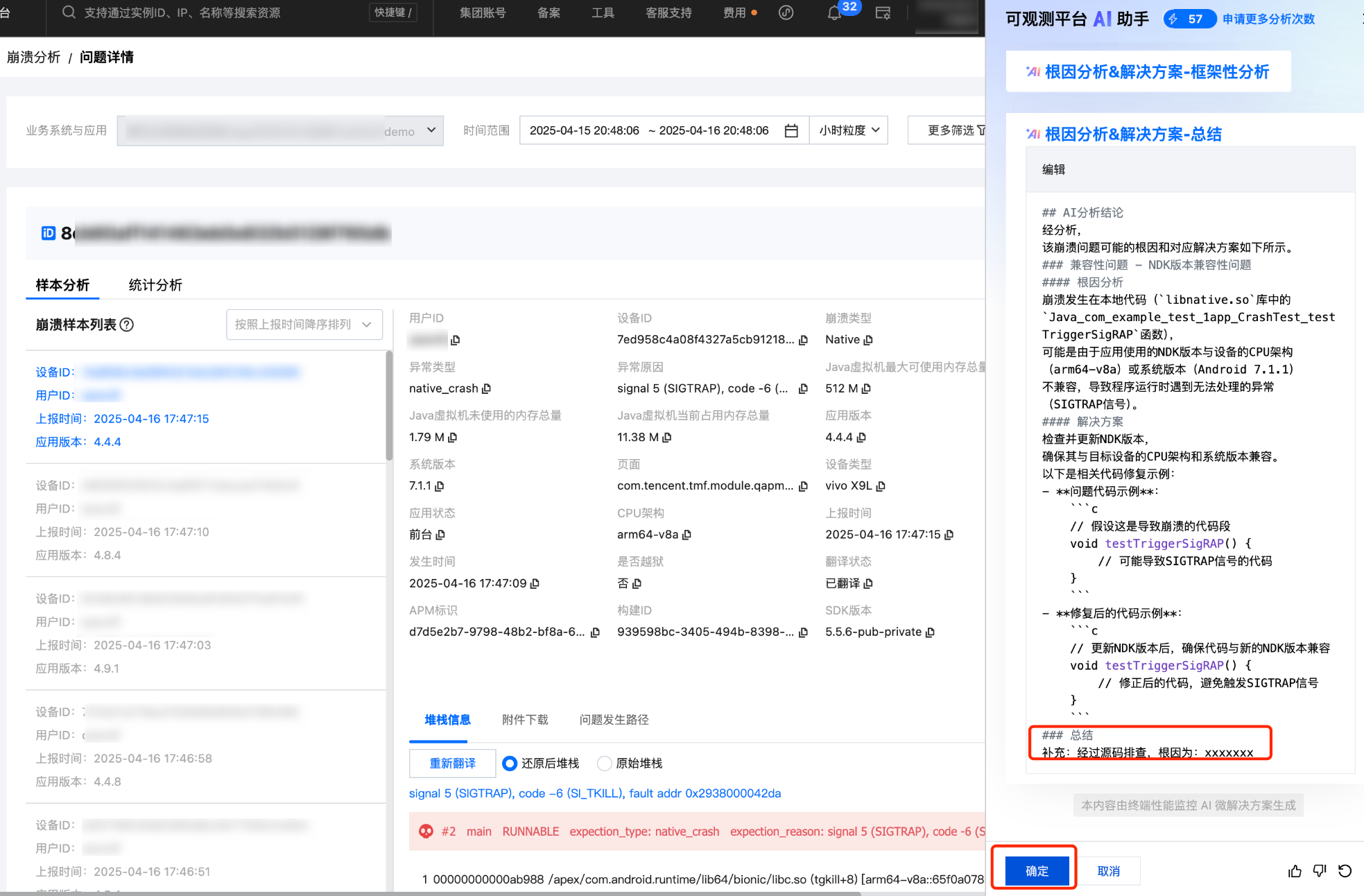Open the 小时粒度 granularity dropdown
The width and height of the screenshot is (1364, 896).
(849, 130)
